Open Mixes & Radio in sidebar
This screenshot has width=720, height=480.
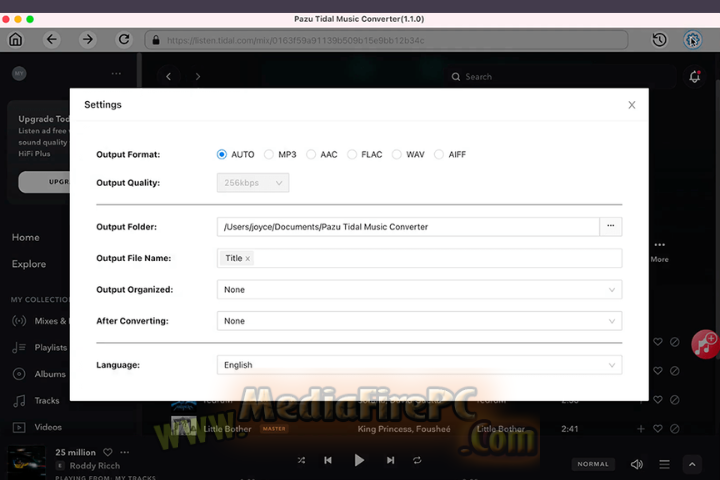coord(40,321)
